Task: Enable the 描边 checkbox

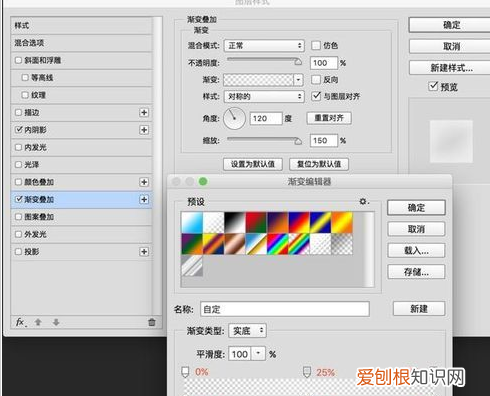Action: pyautogui.click(x=18, y=112)
